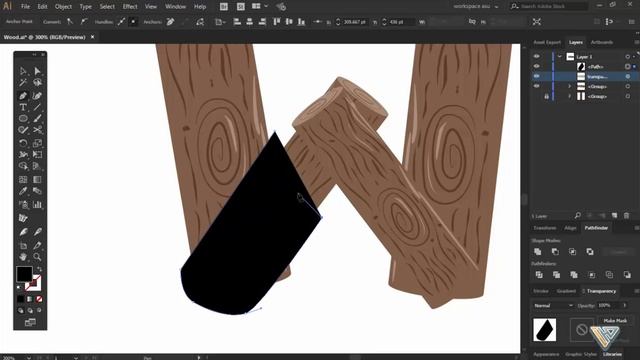
Task: Select the Direct Selection tool
Action: [x=37, y=71]
